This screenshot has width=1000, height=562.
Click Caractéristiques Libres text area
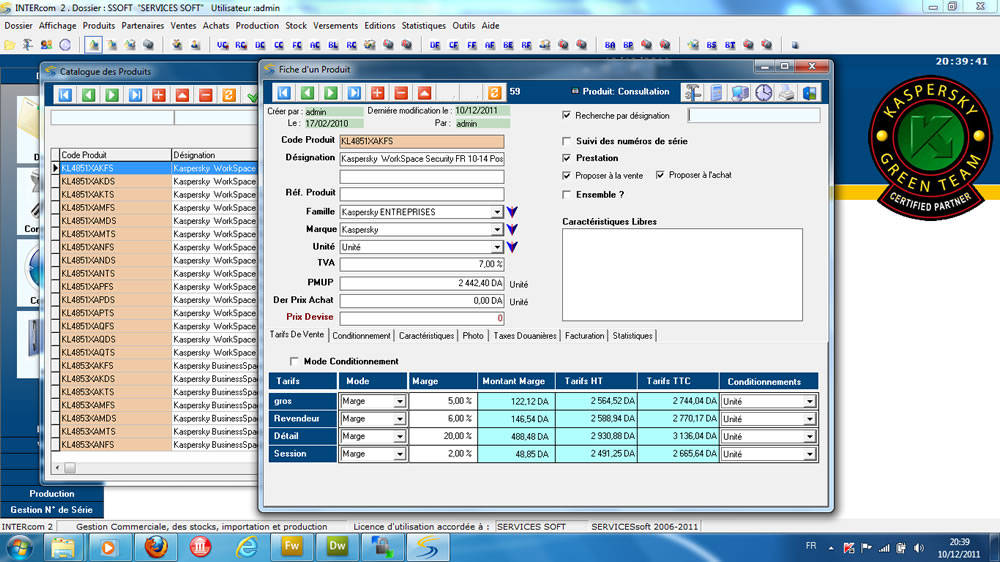[682, 274]
